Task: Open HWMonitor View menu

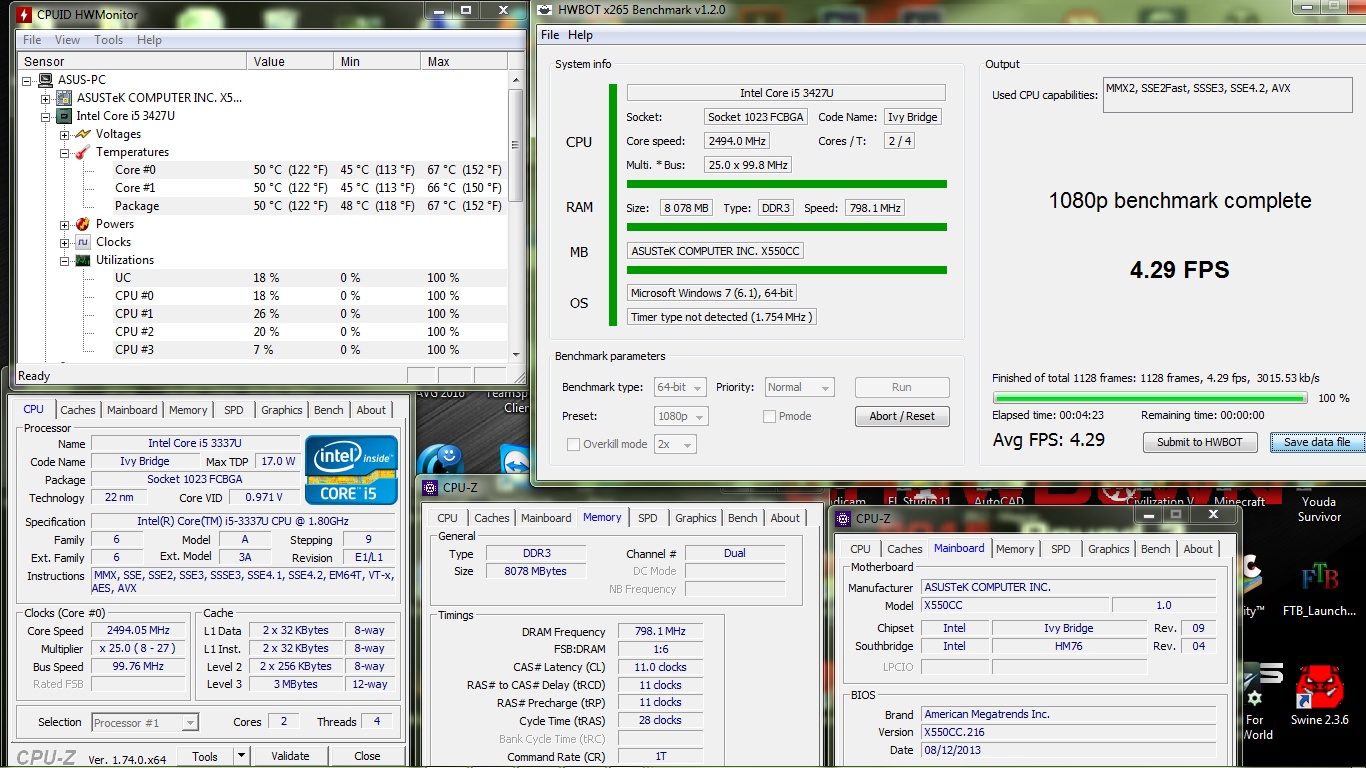Action: coord(67,40)
